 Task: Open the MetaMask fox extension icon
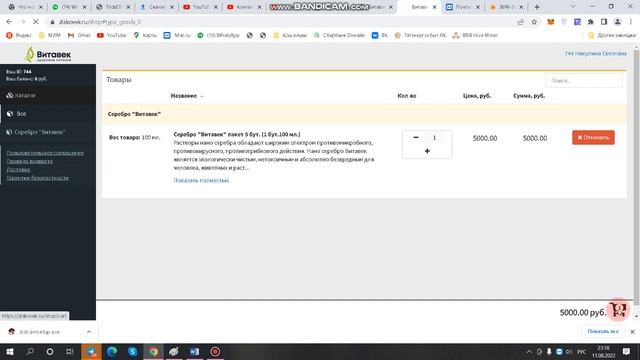tap(551, 22)
